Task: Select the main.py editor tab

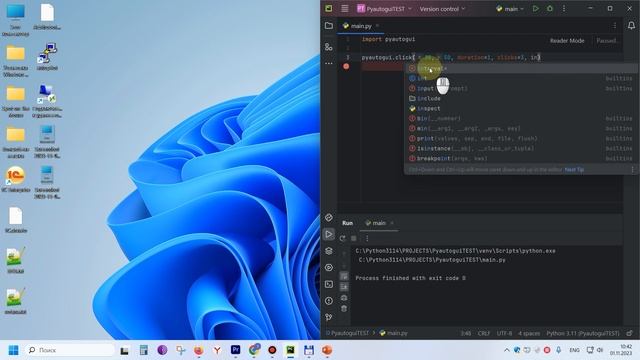Action: click(x=358, y=26)
